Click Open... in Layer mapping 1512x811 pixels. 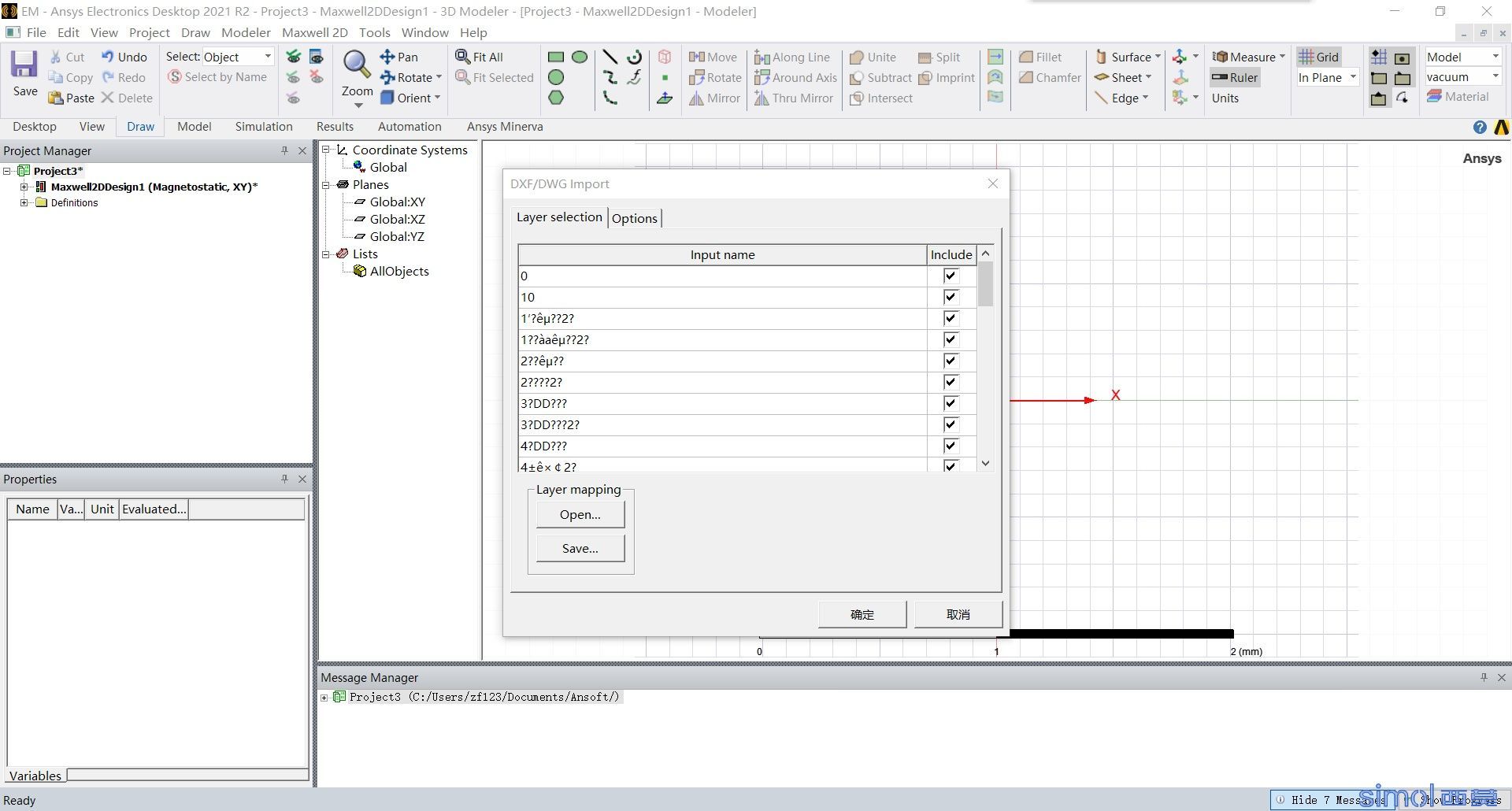click(x=580, y=514)
